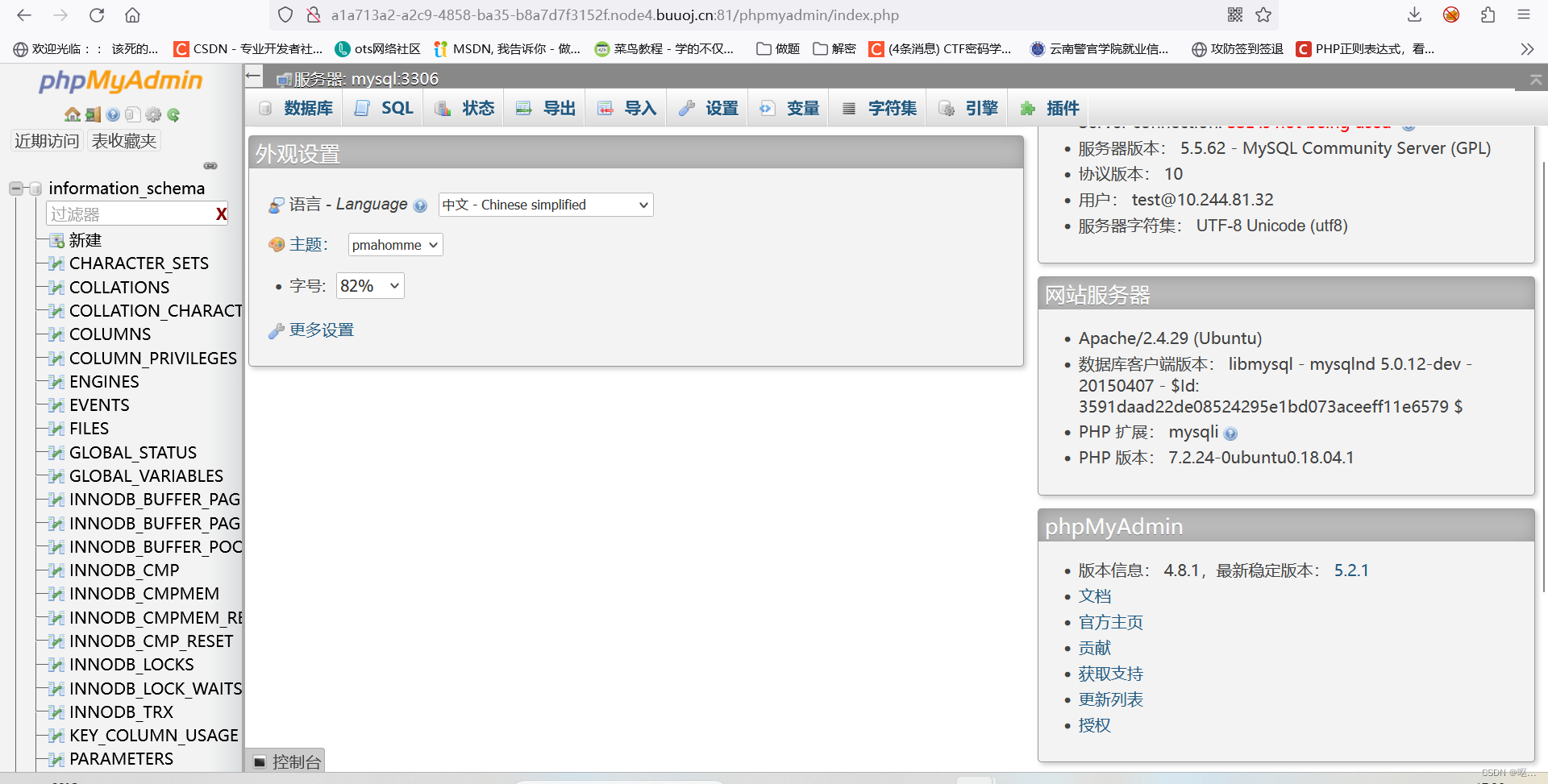Open the 数据库 (Databases) tab
Screen dimensions: 1548x784
pyautogui.click(x=296, y=108)
